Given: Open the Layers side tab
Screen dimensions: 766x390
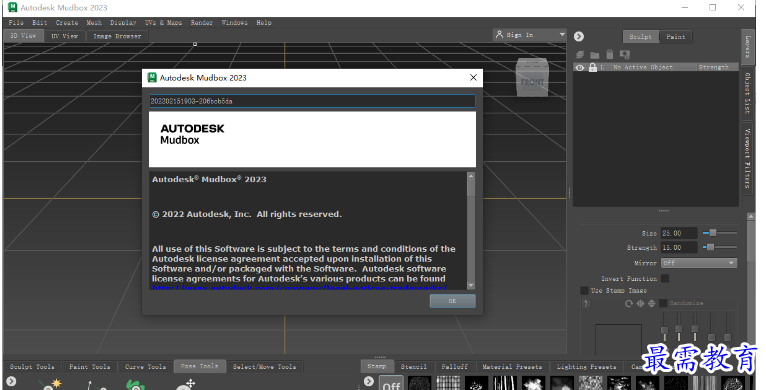Looking at the screenshot, I should coord(747,46).
